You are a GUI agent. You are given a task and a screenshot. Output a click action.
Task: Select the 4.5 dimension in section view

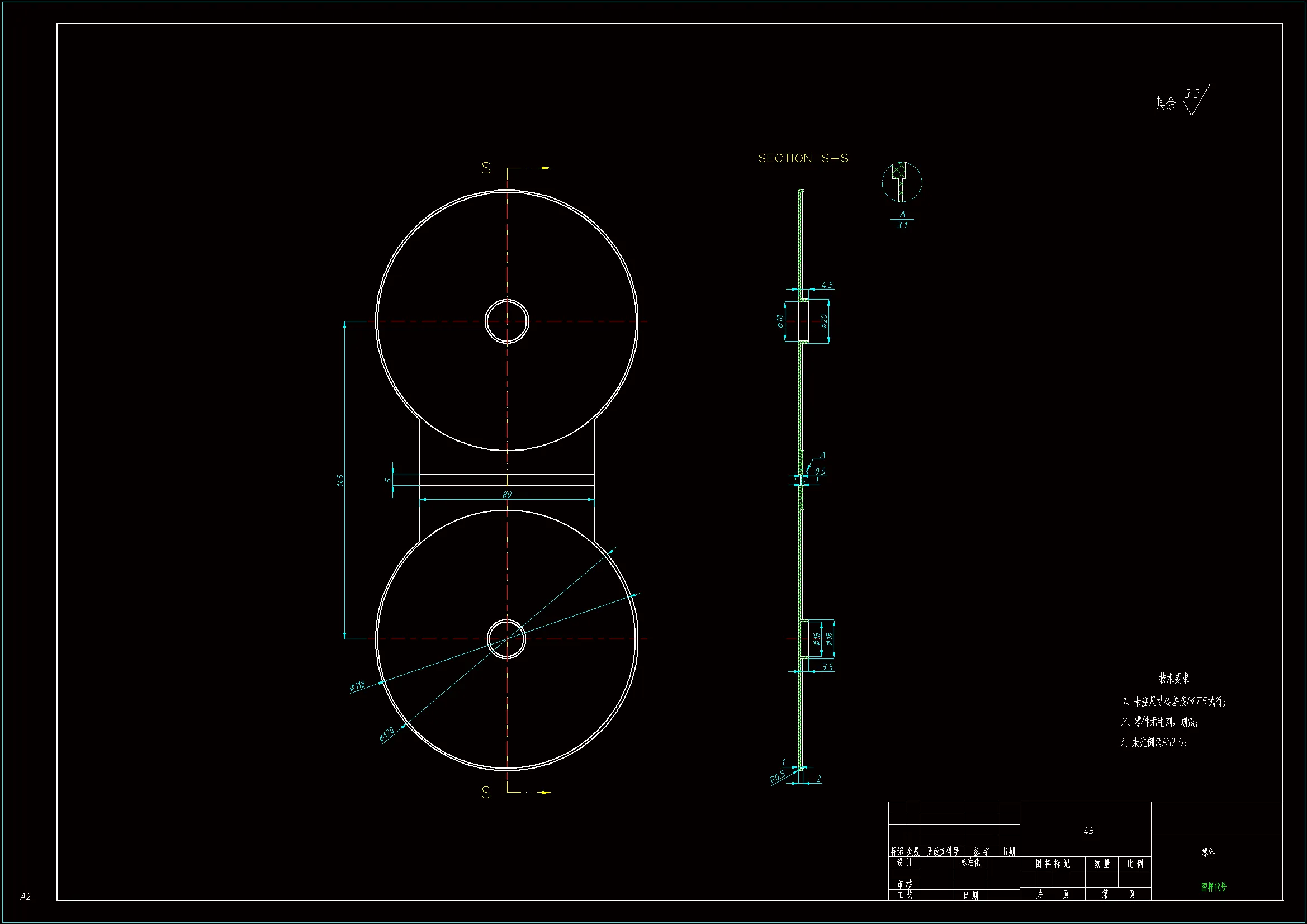pos(827,285)
